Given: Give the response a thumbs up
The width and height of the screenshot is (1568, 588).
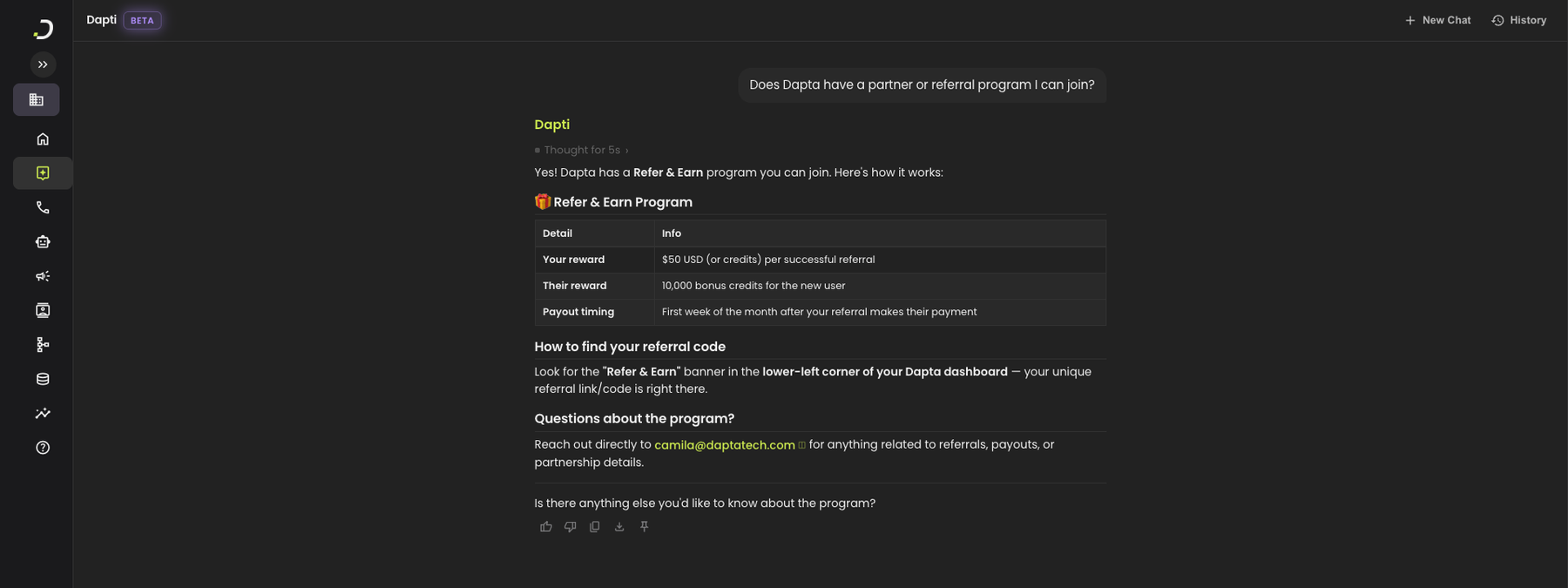Looking at the screenshot, I should tap(546, 527).
